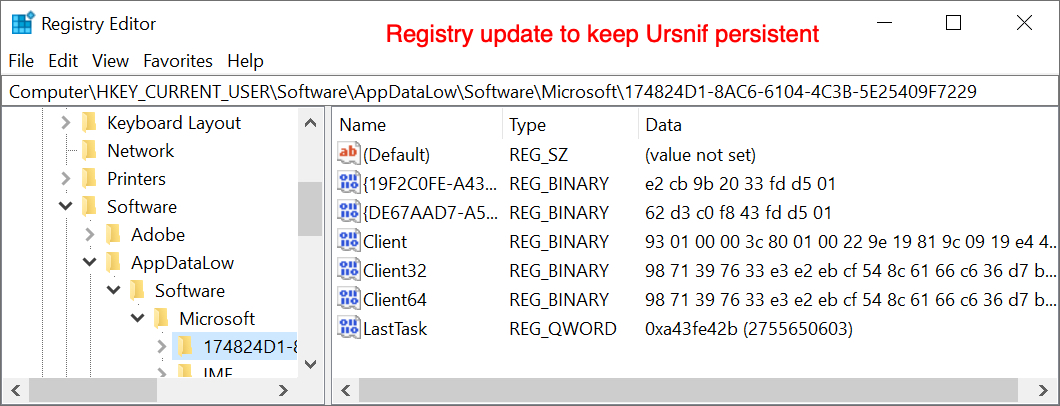Image resolution: width=1060 pixels, height=406 pixels.
Task: Select the Adobe folder in the tree
Action: (158, 234)
